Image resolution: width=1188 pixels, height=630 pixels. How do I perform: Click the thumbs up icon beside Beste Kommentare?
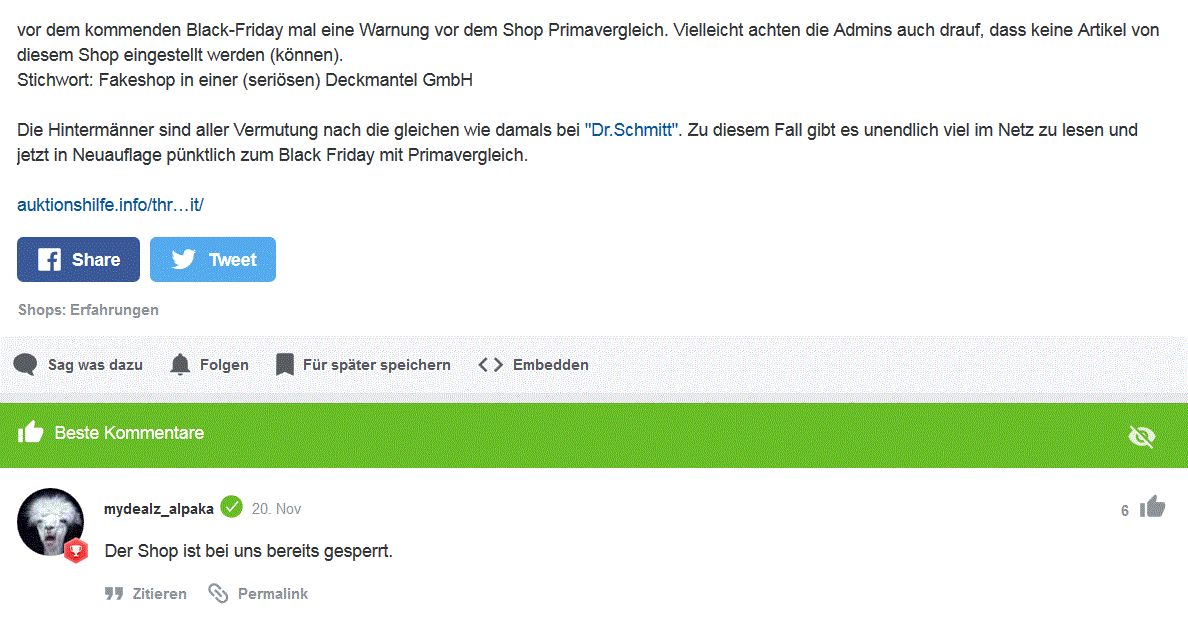pyautogui.click(x=30, y=432)
